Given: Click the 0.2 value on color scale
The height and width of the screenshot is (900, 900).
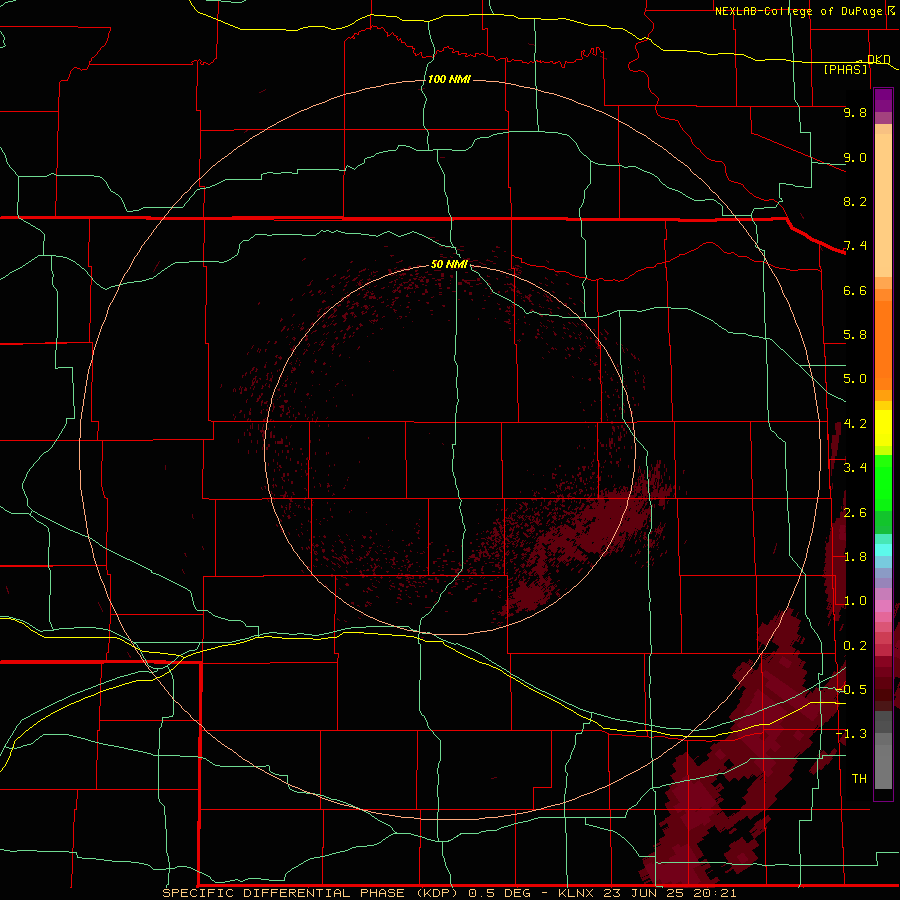Looking at the screenshot, I should (855, 646).
